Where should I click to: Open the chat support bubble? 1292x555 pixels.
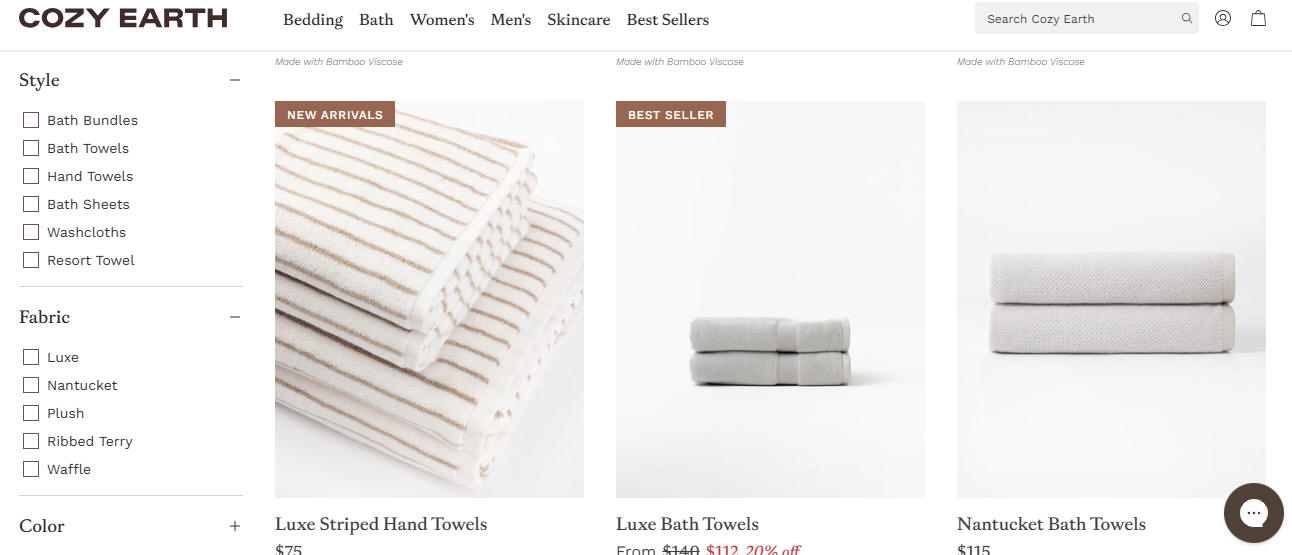[x=1254, y=513]
